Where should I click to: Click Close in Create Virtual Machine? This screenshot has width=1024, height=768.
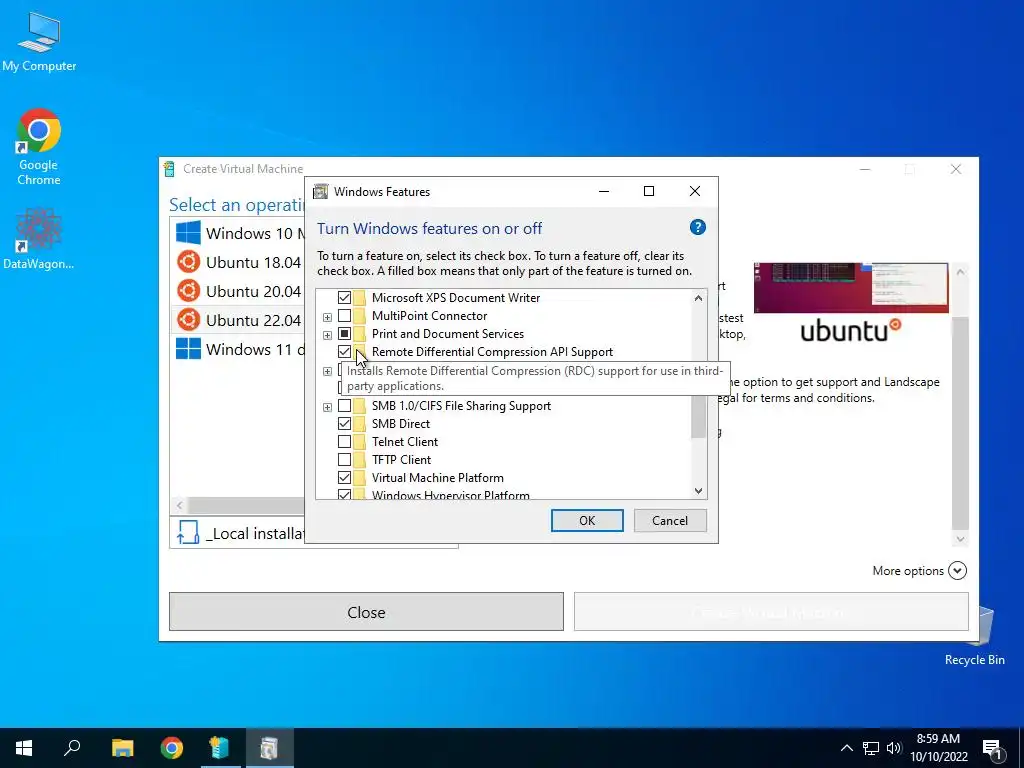[366, 612]
